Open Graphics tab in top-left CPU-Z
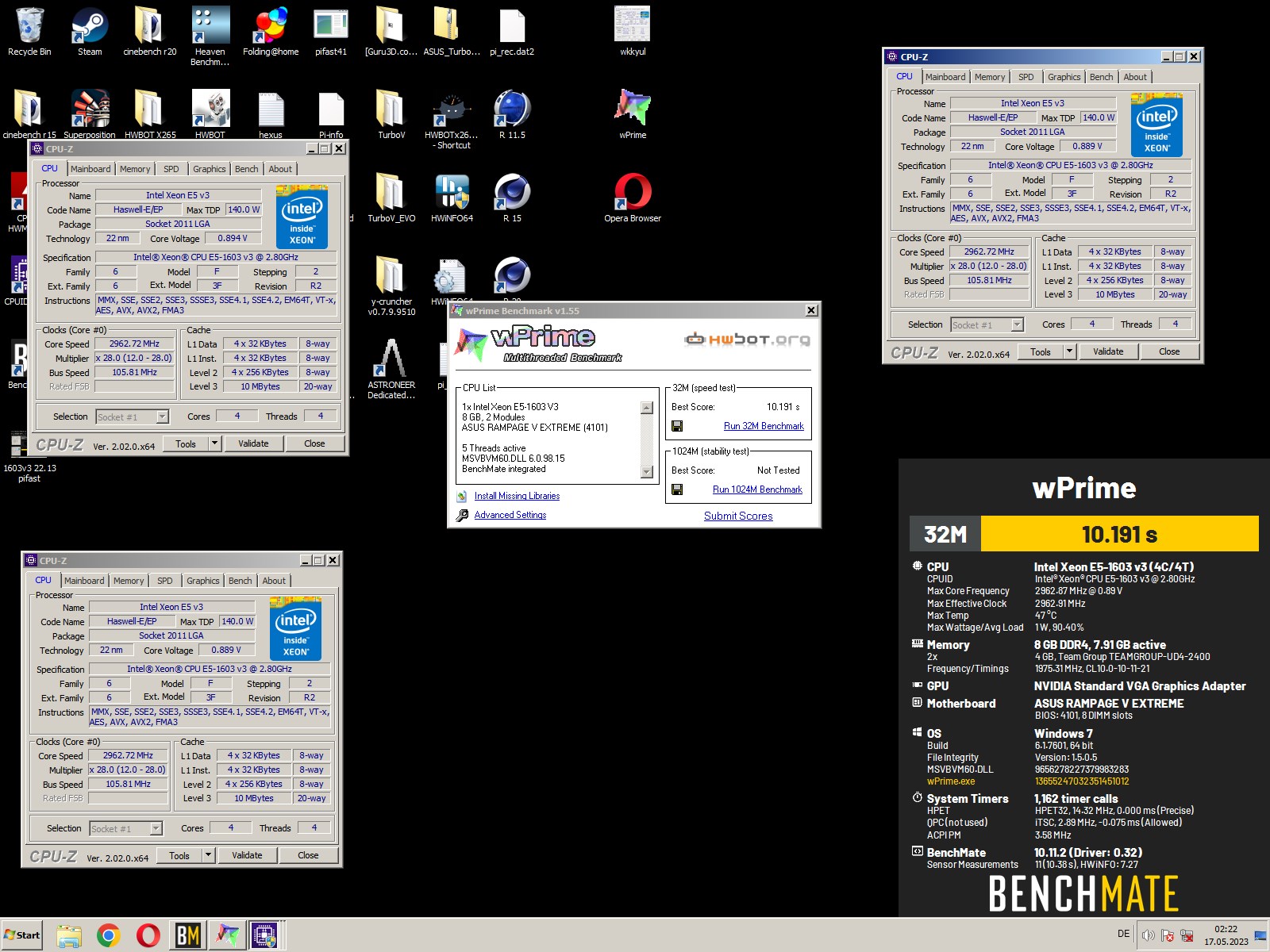The image size is (1270, 952). point(210,169)
